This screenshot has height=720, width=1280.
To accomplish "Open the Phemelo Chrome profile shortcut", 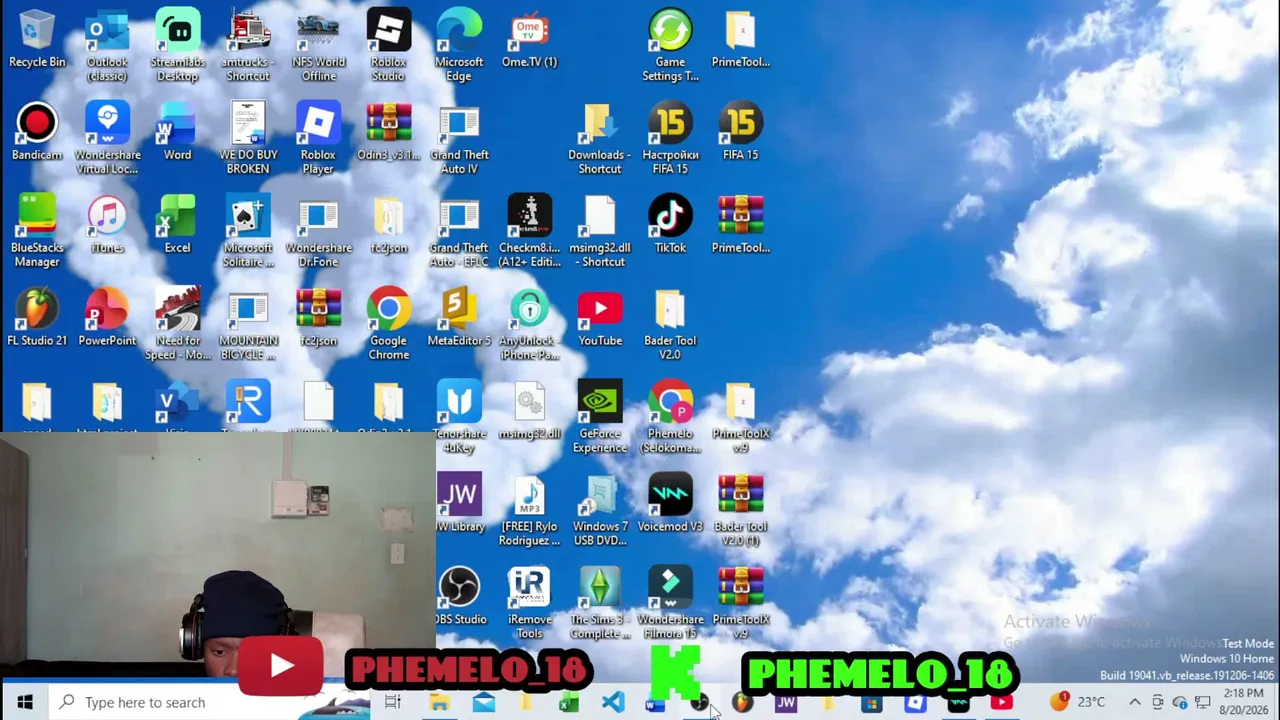I will pos(670,419).
